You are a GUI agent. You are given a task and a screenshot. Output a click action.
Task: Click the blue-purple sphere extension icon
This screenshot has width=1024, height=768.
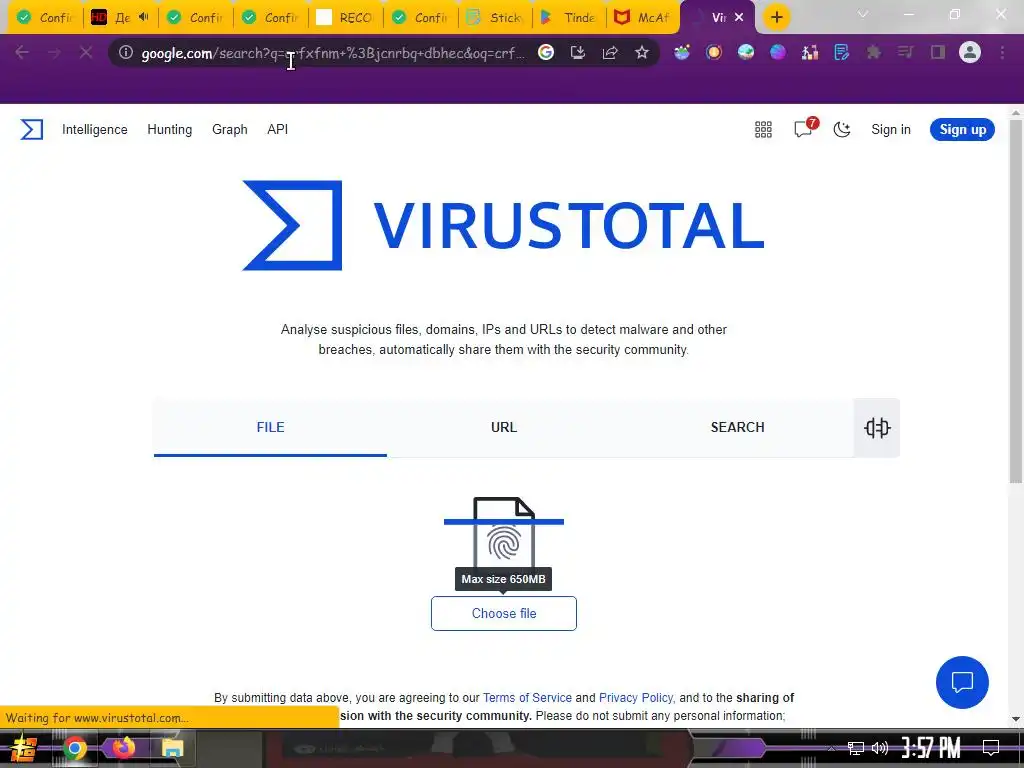point(778,52)
